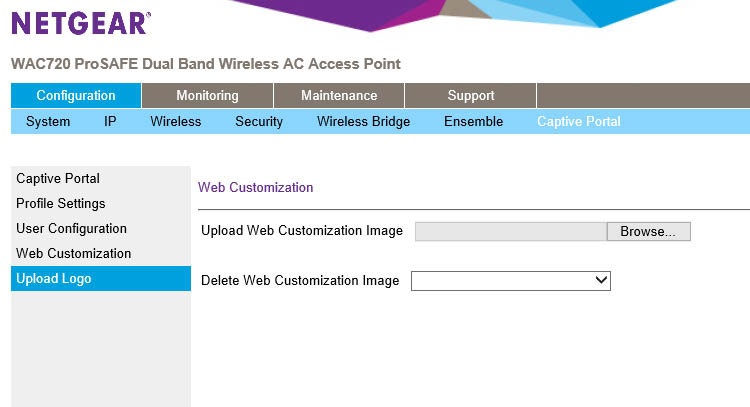Switch to the Monitoring tab
The image size is (750, 407).
click(207, 95)
